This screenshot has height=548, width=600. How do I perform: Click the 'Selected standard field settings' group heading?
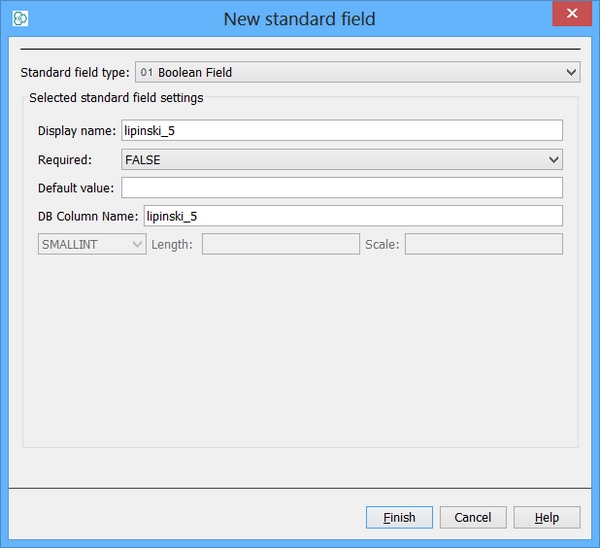pos(116,98)
